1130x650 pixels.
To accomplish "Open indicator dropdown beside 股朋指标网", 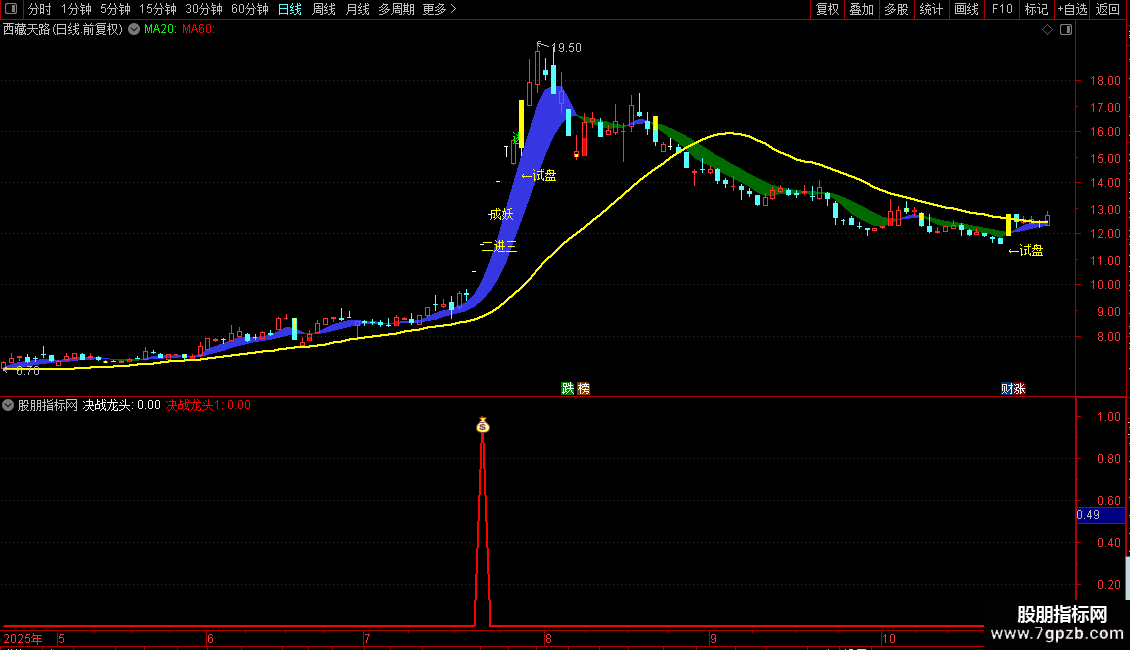I will point(8,405).
